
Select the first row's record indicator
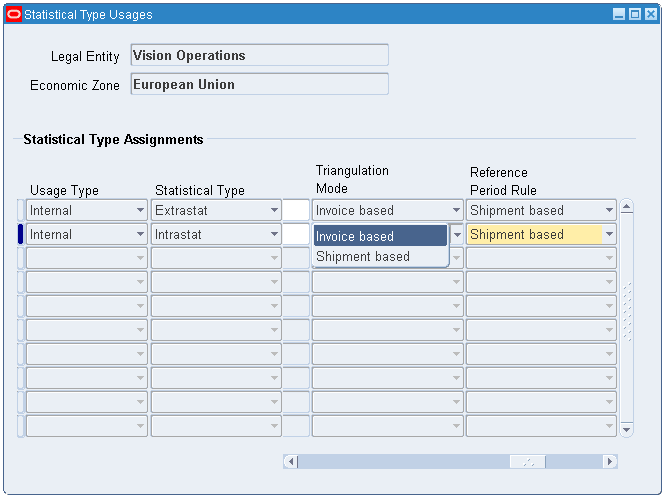coord(20,210)
